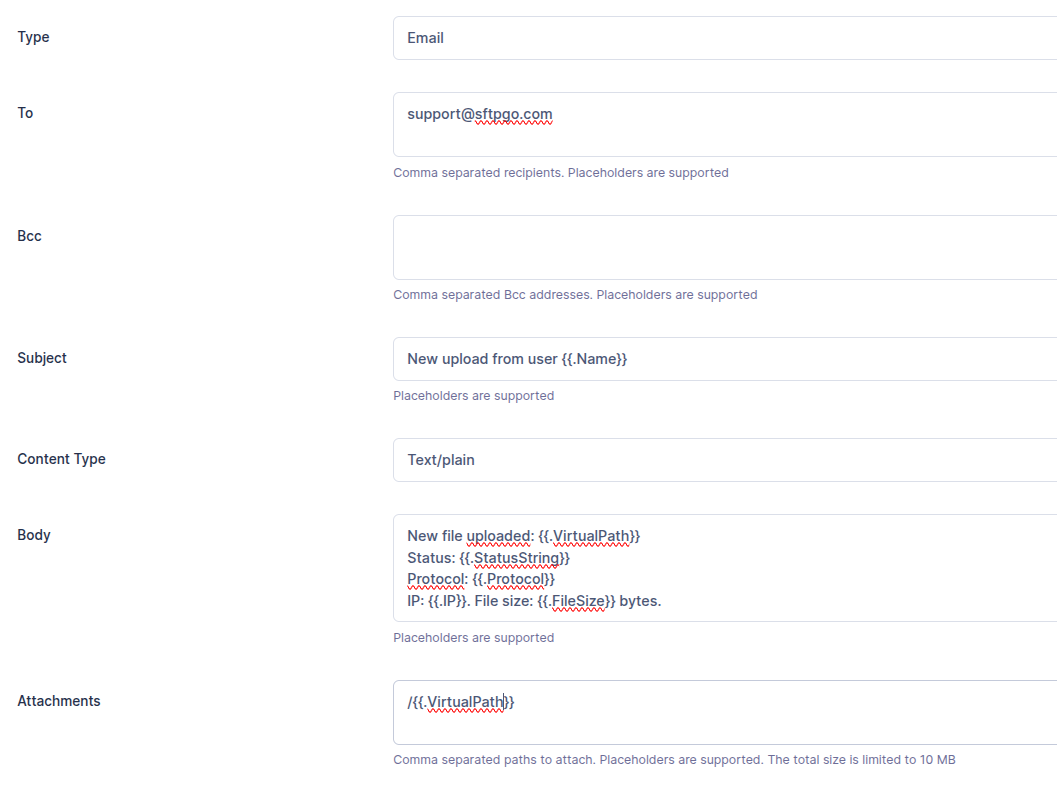Click the "Comma separated recipients" hint text
The height and width of the screenshot is (806, 1057).
pyautogui.click(x=560, y=173)
